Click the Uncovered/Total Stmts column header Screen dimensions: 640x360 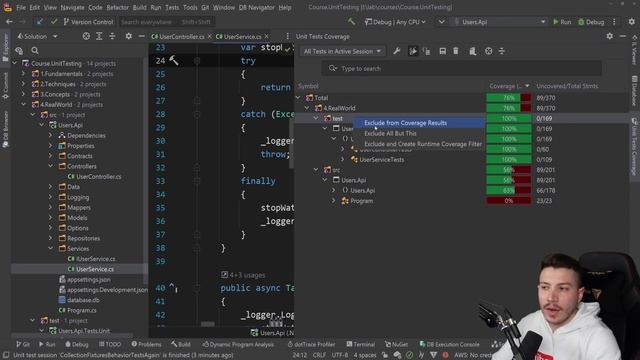pyautogui.click(x=567, y=86)
